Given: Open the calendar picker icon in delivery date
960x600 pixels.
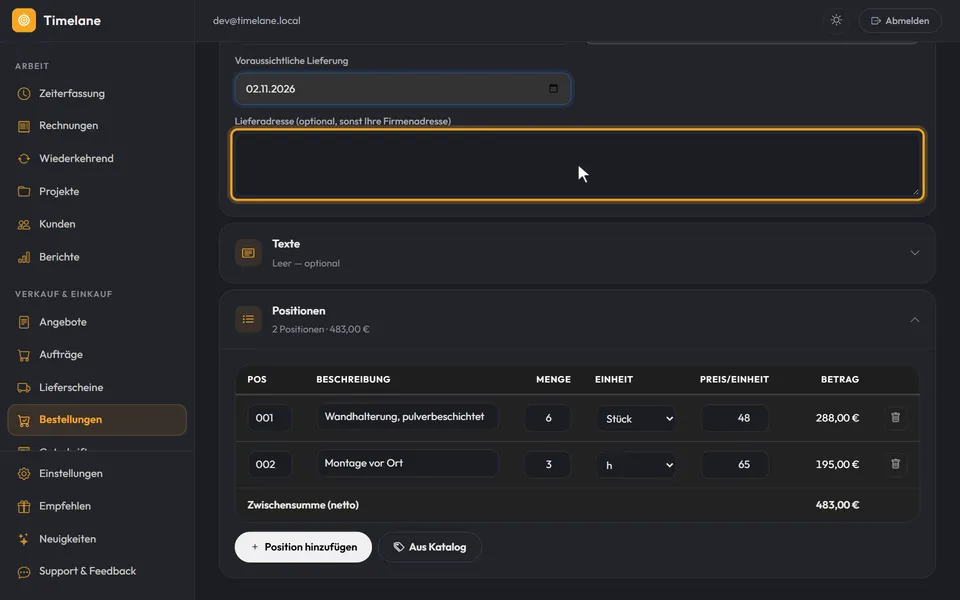Looking at the screenshot, I should click(x=553, y=88).
